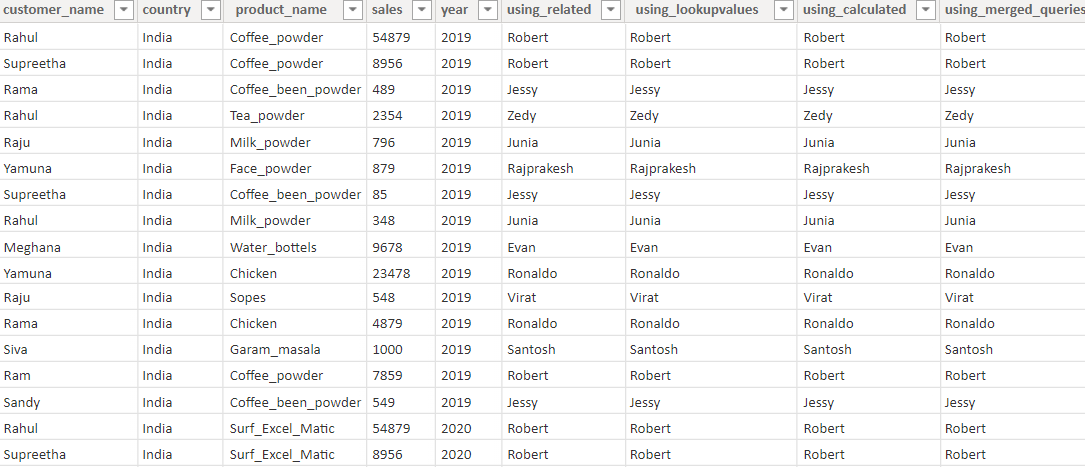Select the product_name column header text

[x=281, y=10]
